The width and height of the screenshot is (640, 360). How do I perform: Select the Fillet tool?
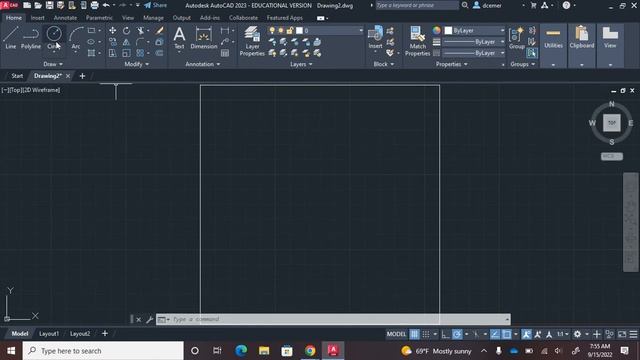tap(140, 42)
